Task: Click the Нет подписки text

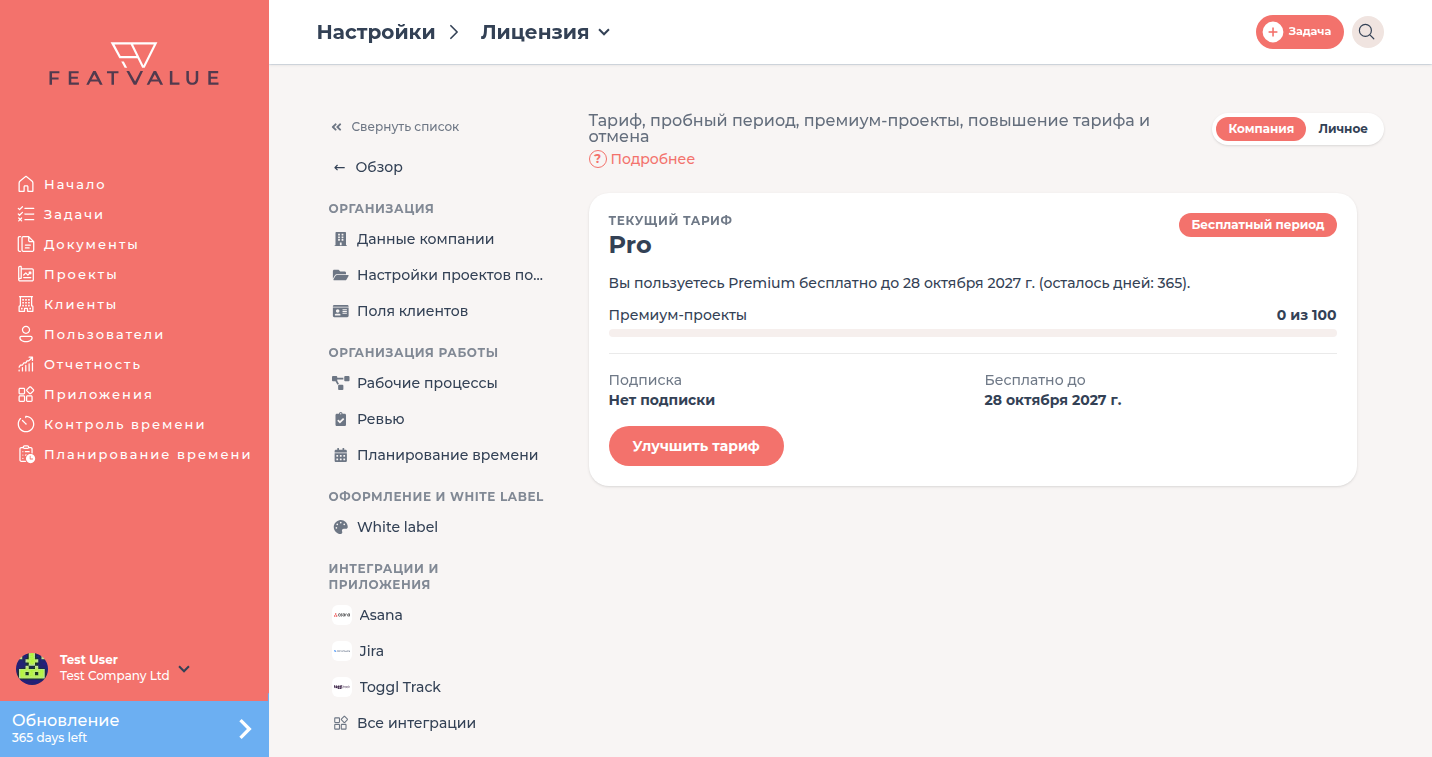Action: (x=662, y=400)
